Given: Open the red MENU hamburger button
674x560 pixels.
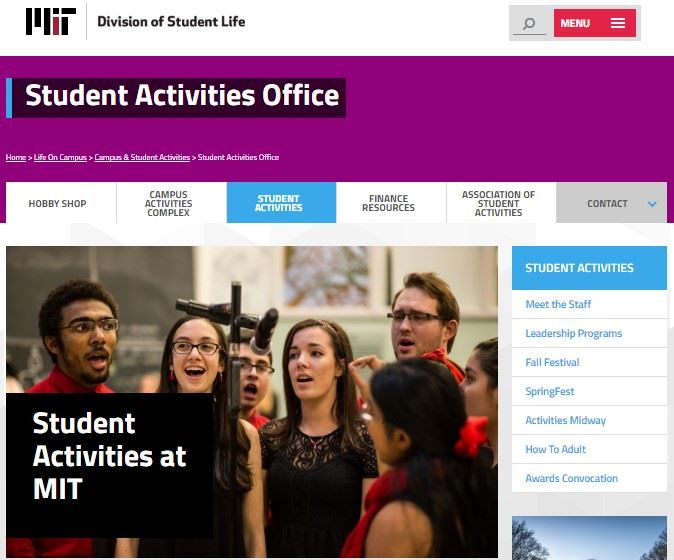Looking at the screenshot, I should point(594,23).
